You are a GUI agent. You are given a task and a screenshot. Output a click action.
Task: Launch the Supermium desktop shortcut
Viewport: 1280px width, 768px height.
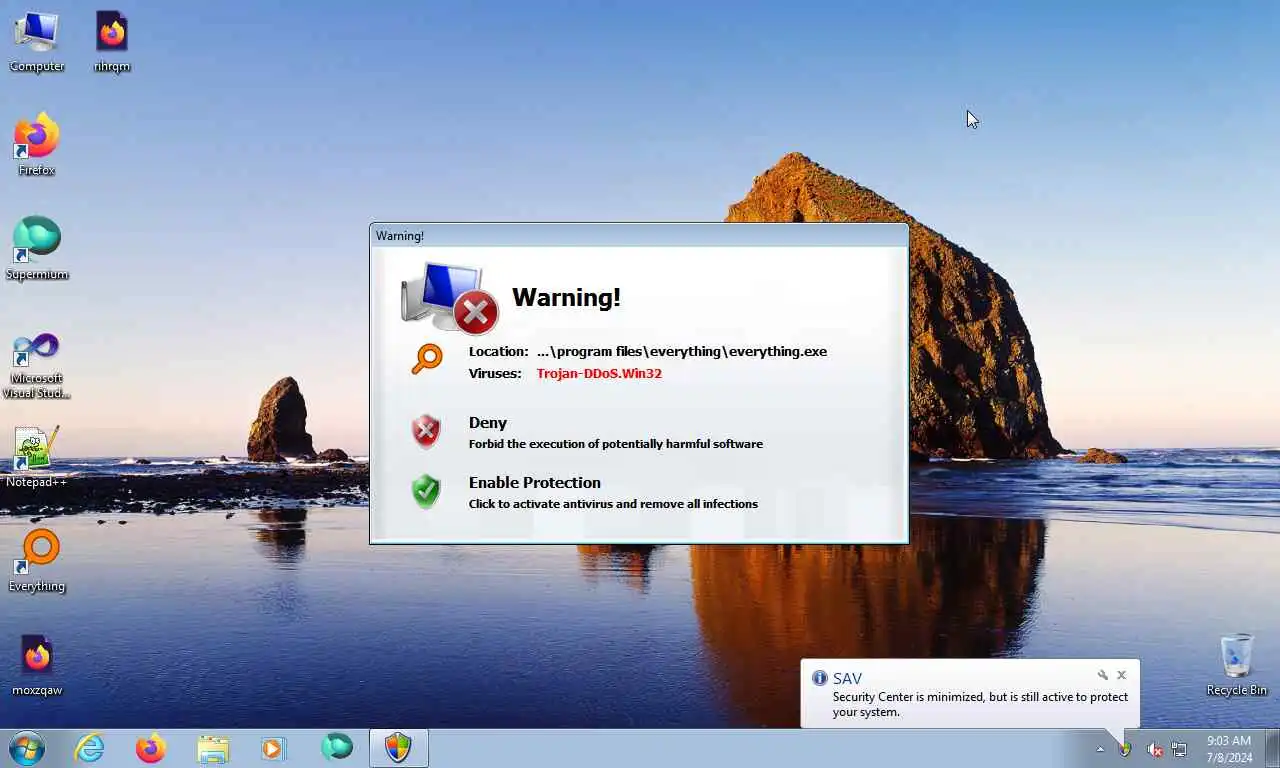tap(37, 249)
